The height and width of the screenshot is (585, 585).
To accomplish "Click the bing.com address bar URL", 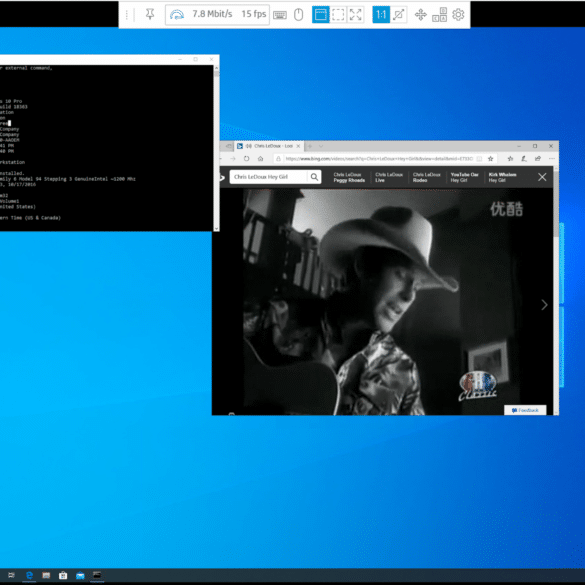I will (379, 159).
